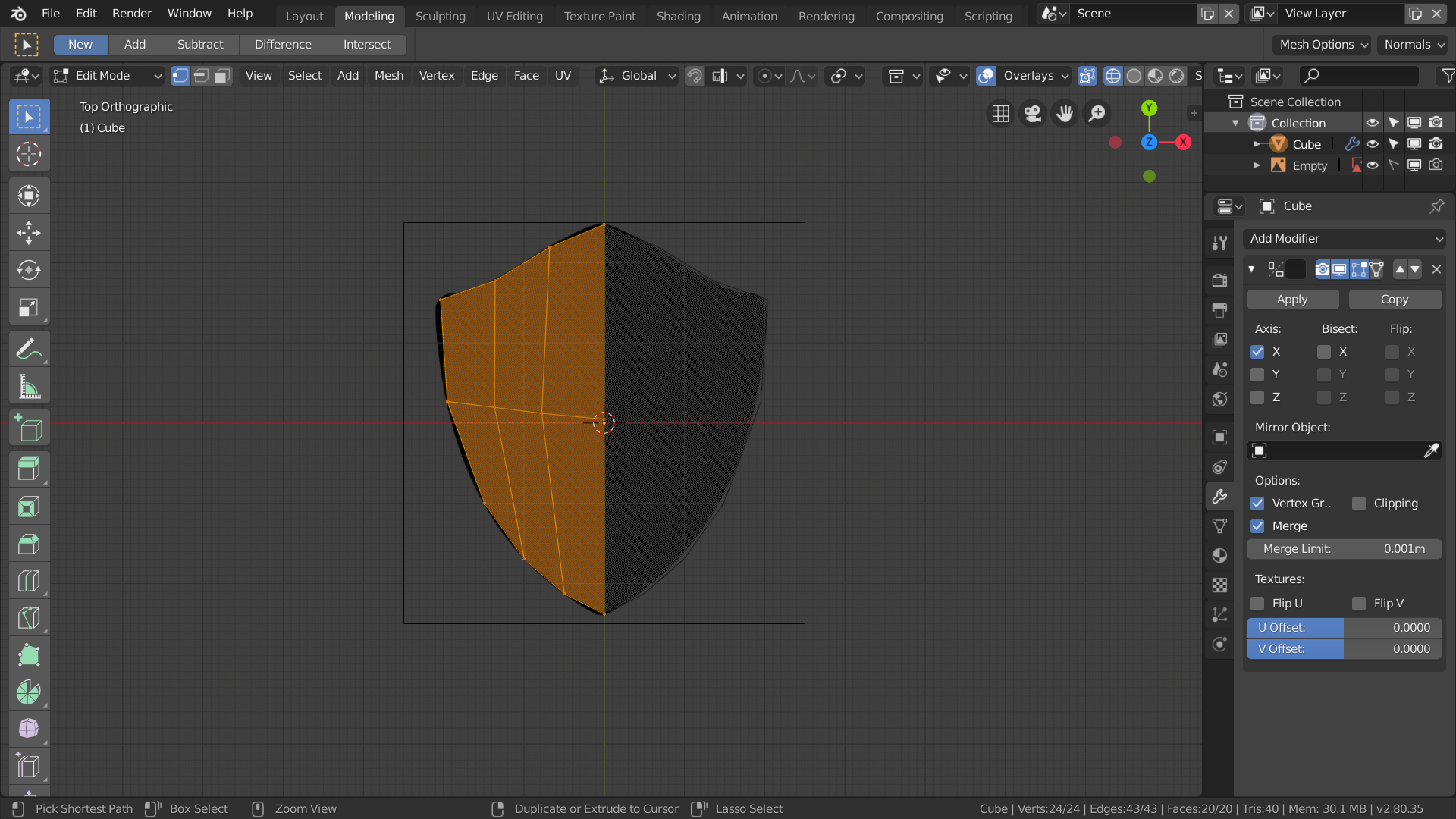Image resolution: width=1456 pixels, height=819 pixels.
Task: Click the Copy modifier button
Action: pos(1395,300)
